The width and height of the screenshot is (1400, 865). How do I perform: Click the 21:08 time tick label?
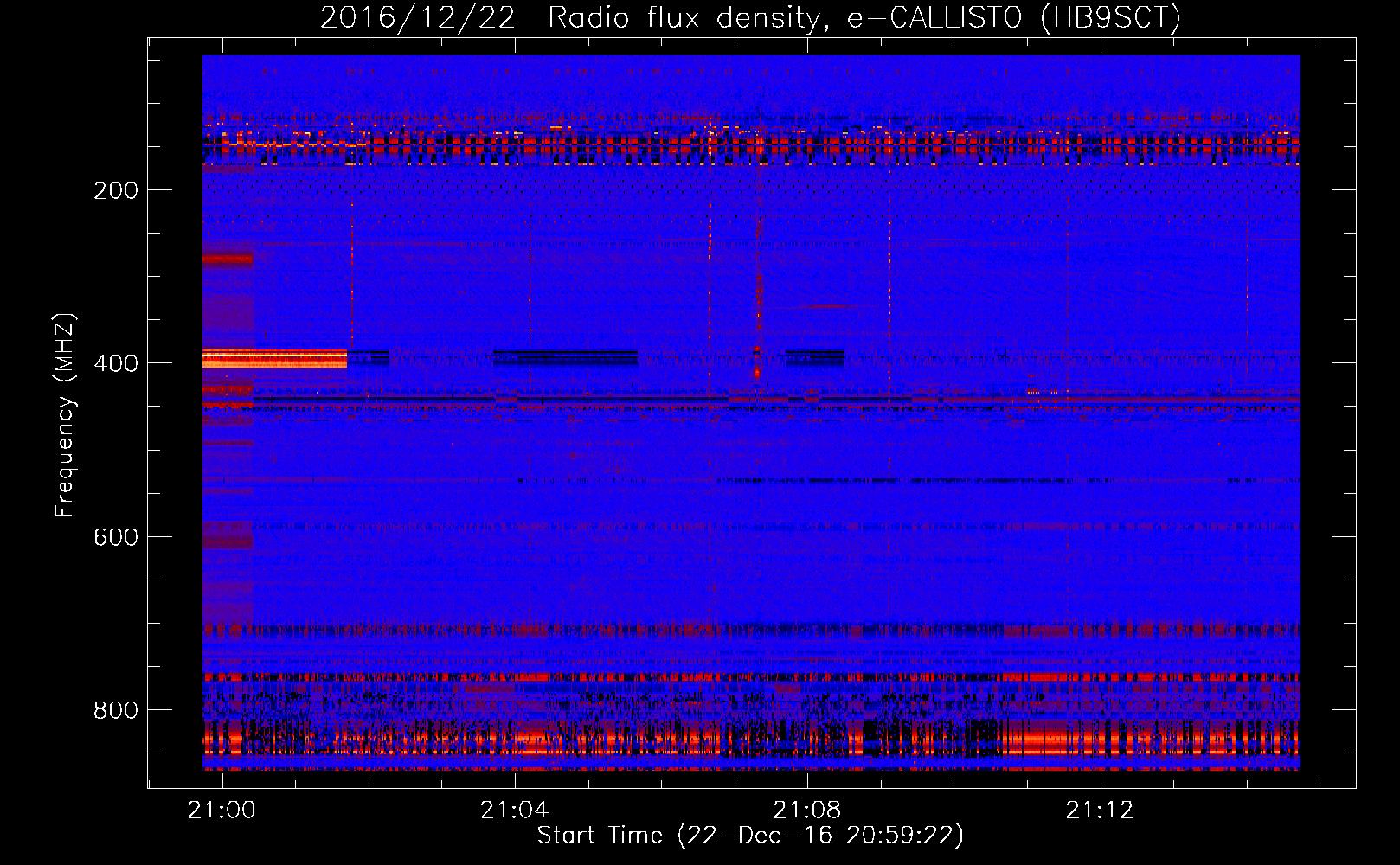point(807,811)
